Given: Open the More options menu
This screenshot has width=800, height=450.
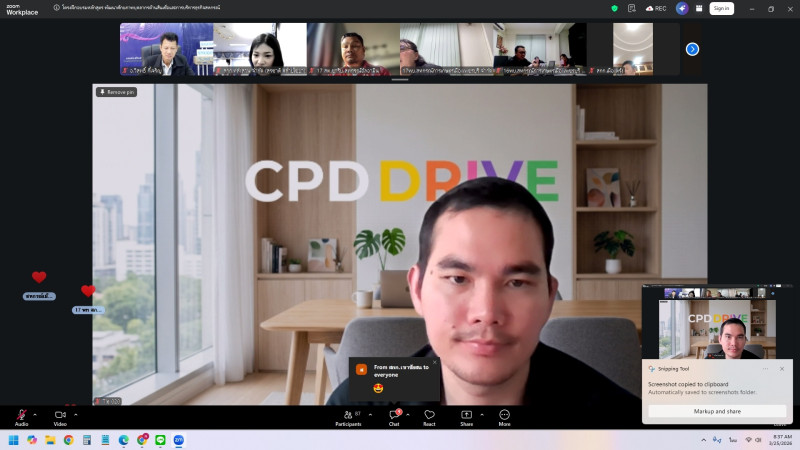Looking at the screenshot, I should tap(504, 415).
